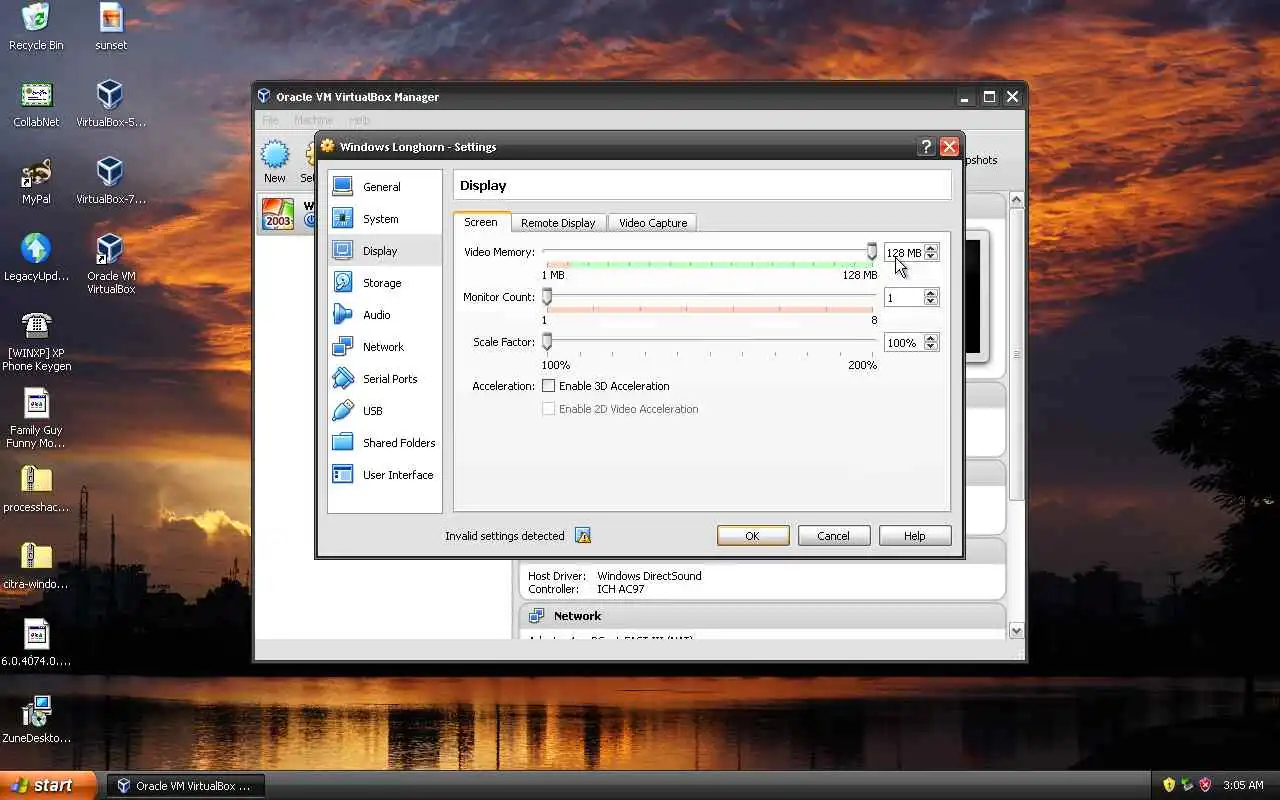Click OK to apply settings
The height and width of the screenshot is (800, 1280).
753,536
